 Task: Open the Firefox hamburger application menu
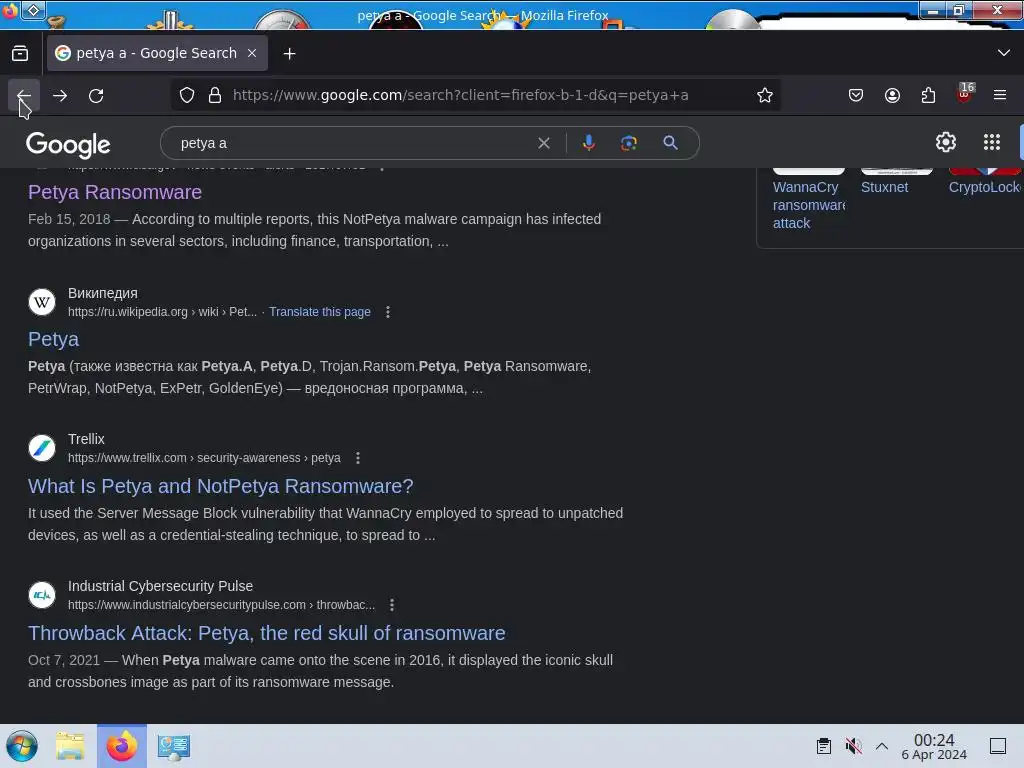tap(1000, 95)
